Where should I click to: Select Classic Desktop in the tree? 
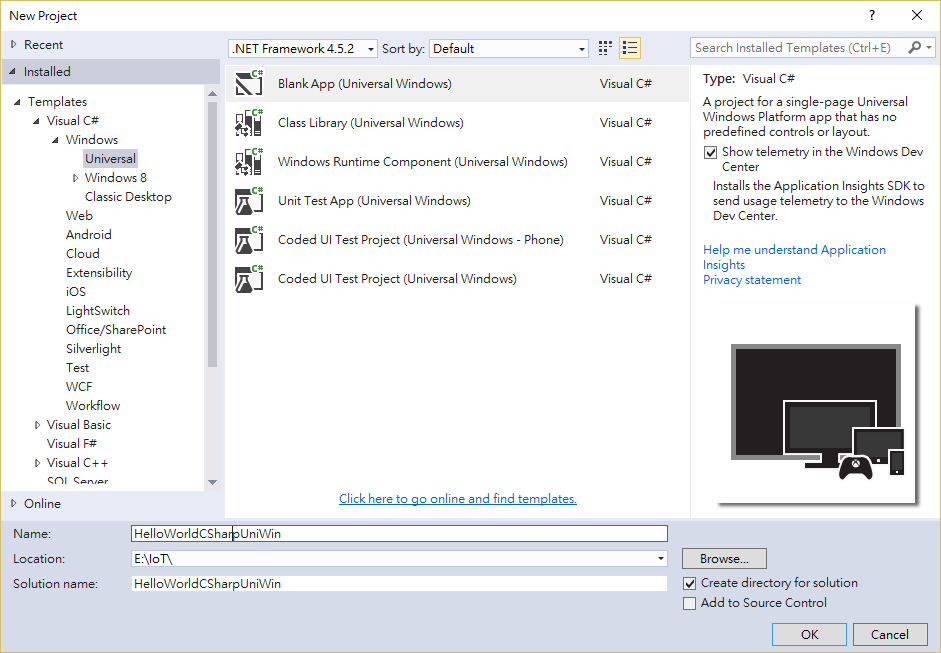pyautogui.click(x=128, y=197)
